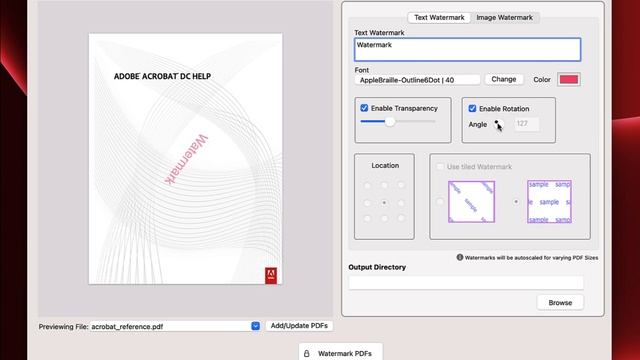Uncheck Enable Transparency checkbox

pyautogui.click(x=364, y=108)
